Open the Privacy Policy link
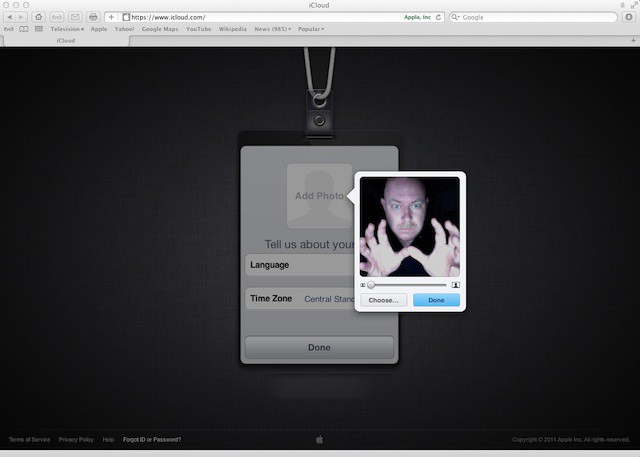This screenshot has width=640, height=457. (76, 439)
